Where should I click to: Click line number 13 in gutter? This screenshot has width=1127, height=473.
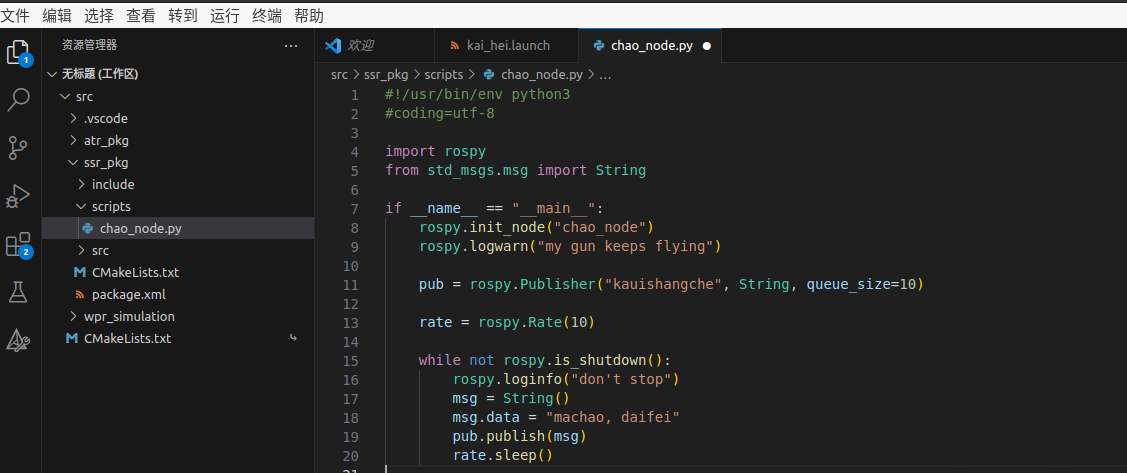(350, 323)
